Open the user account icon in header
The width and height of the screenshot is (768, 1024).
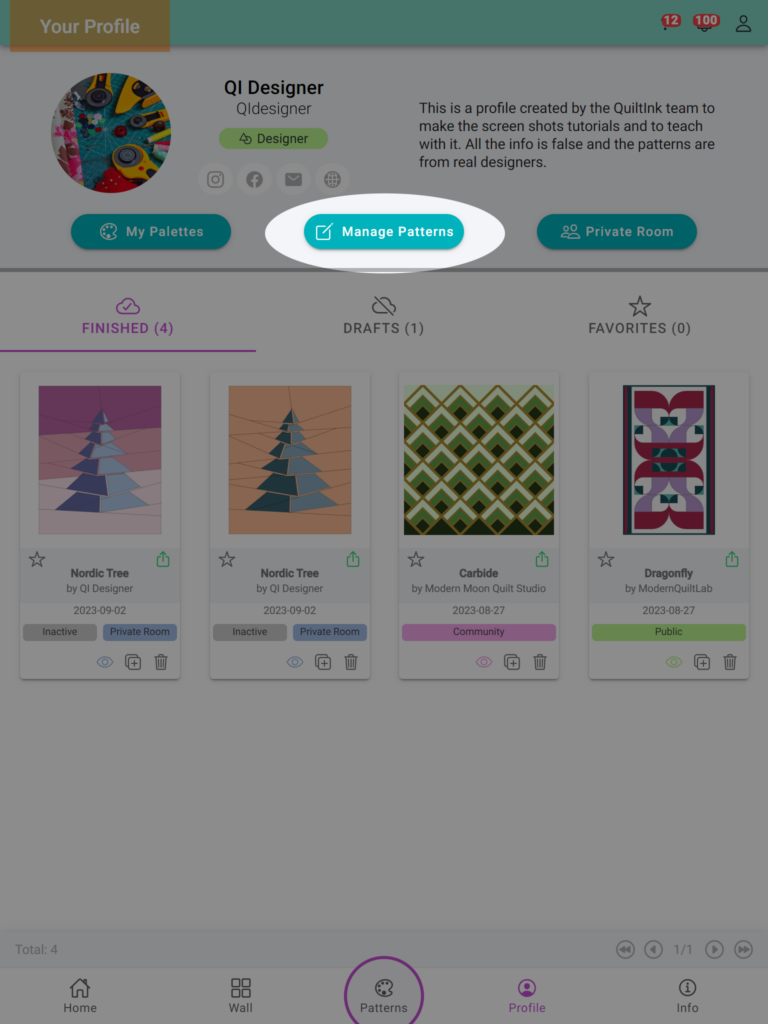pyautogui.click(x=743, y=24)
